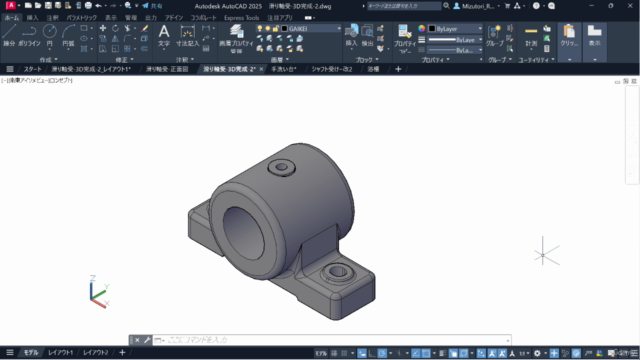The height and width of the screenshot is (360, 640).
Task: Expand the 画層 (Layers) panel
Action: coord(280,60)
